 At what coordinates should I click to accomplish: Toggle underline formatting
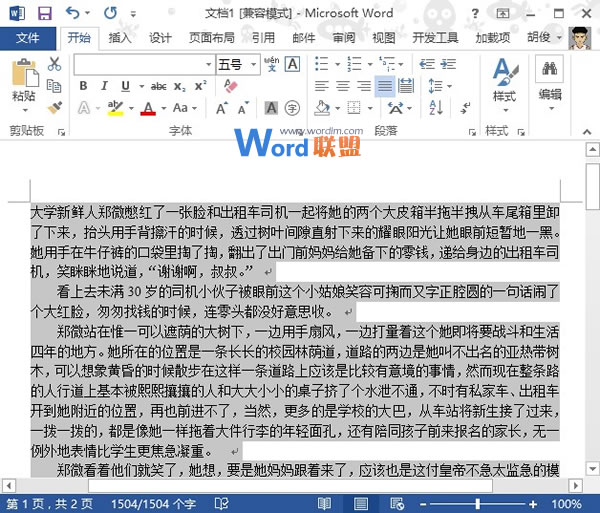(x=125, y=86)
